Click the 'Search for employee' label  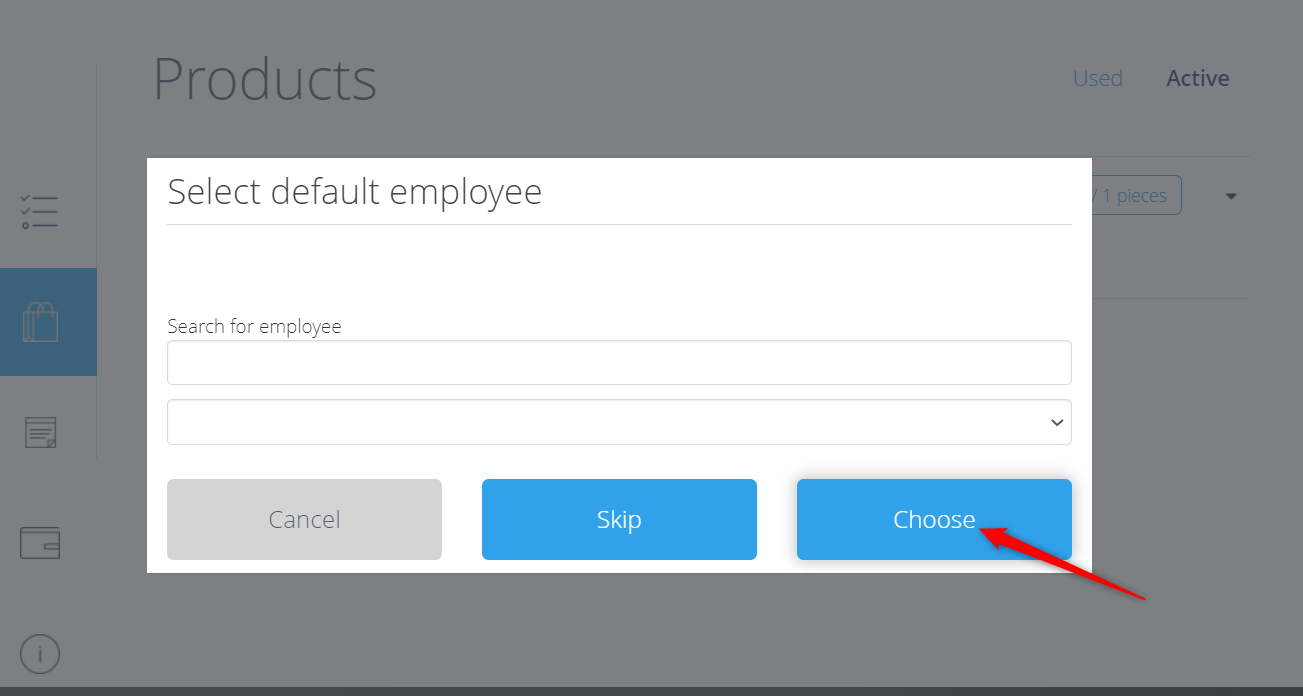pyautogui.click(x=254, y=326)
